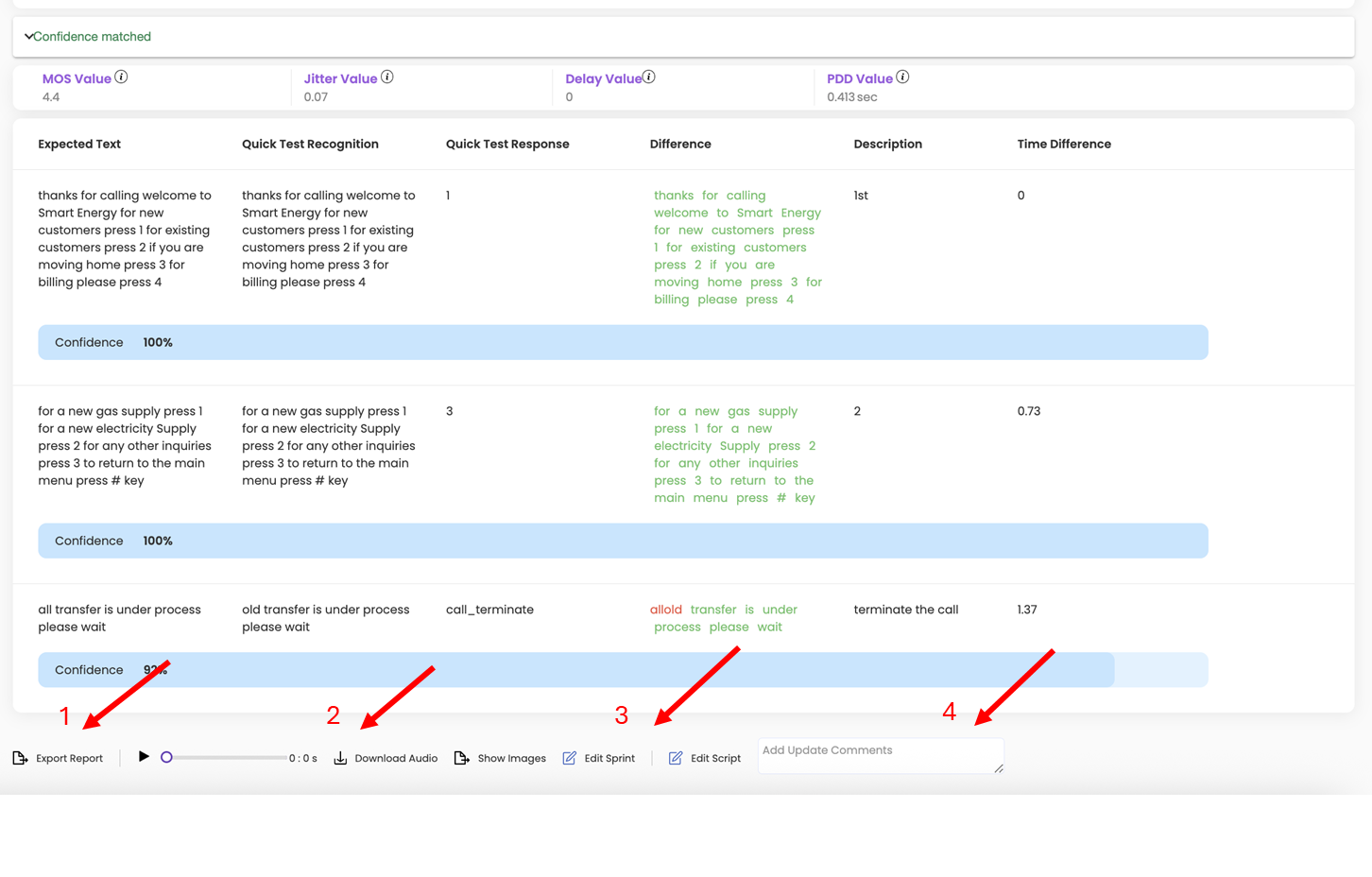The height and width of the screenshot is (877, 1372).
Task: Click the info icon beside MOS Value
Action: point(121,77)
